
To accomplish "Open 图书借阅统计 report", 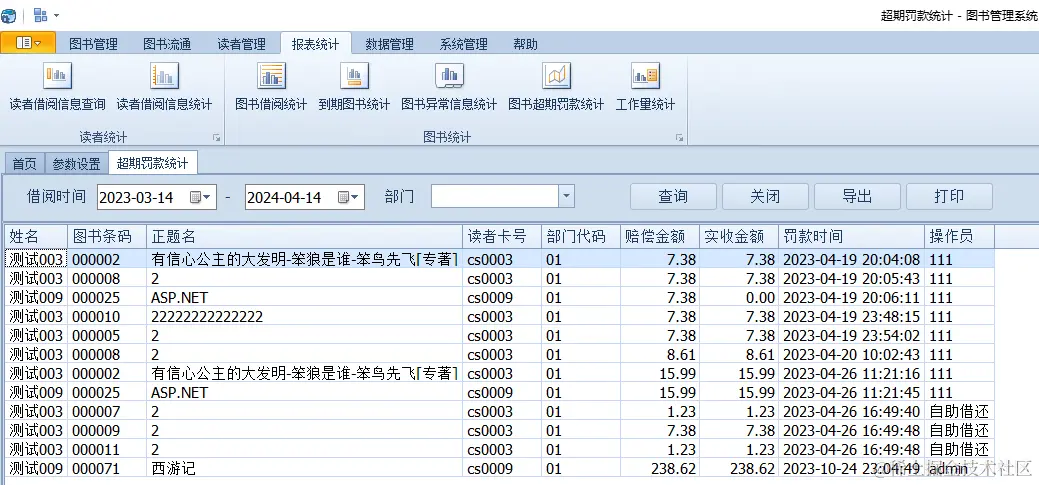I will click(271, 86).
